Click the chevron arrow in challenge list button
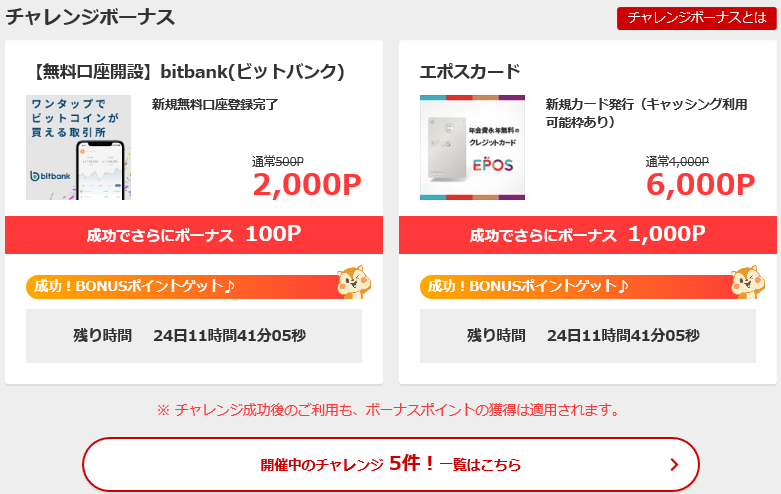 [x=674, y=465]
